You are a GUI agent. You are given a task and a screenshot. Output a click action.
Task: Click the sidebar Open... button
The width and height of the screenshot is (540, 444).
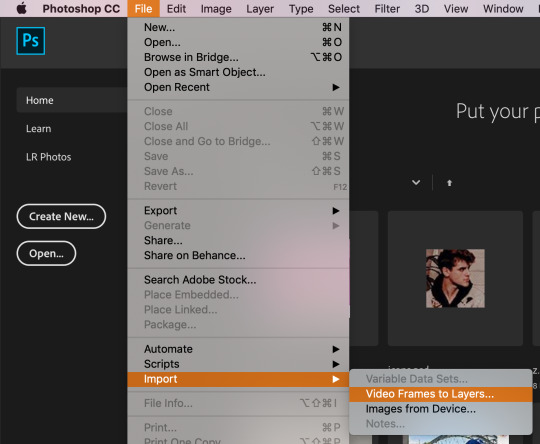46,254
